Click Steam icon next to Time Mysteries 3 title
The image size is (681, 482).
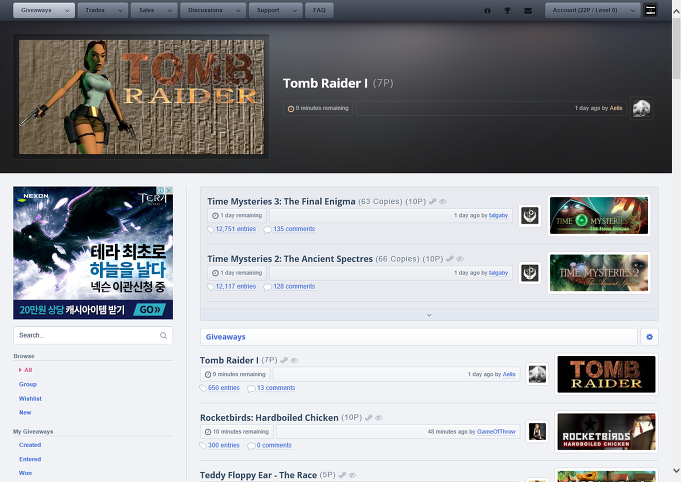coord(433,201)
